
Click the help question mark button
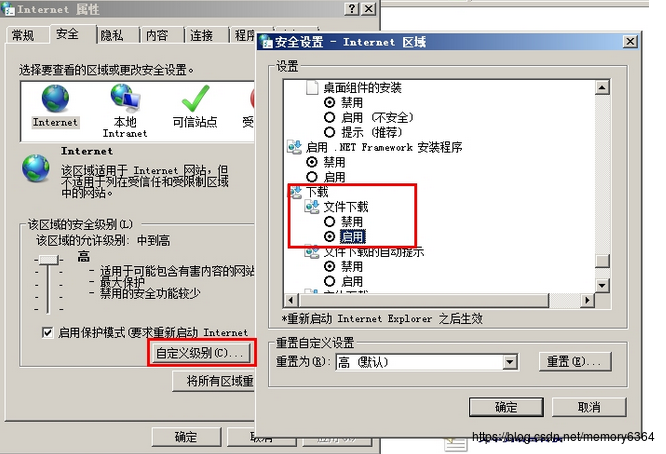tap(352, 8)
